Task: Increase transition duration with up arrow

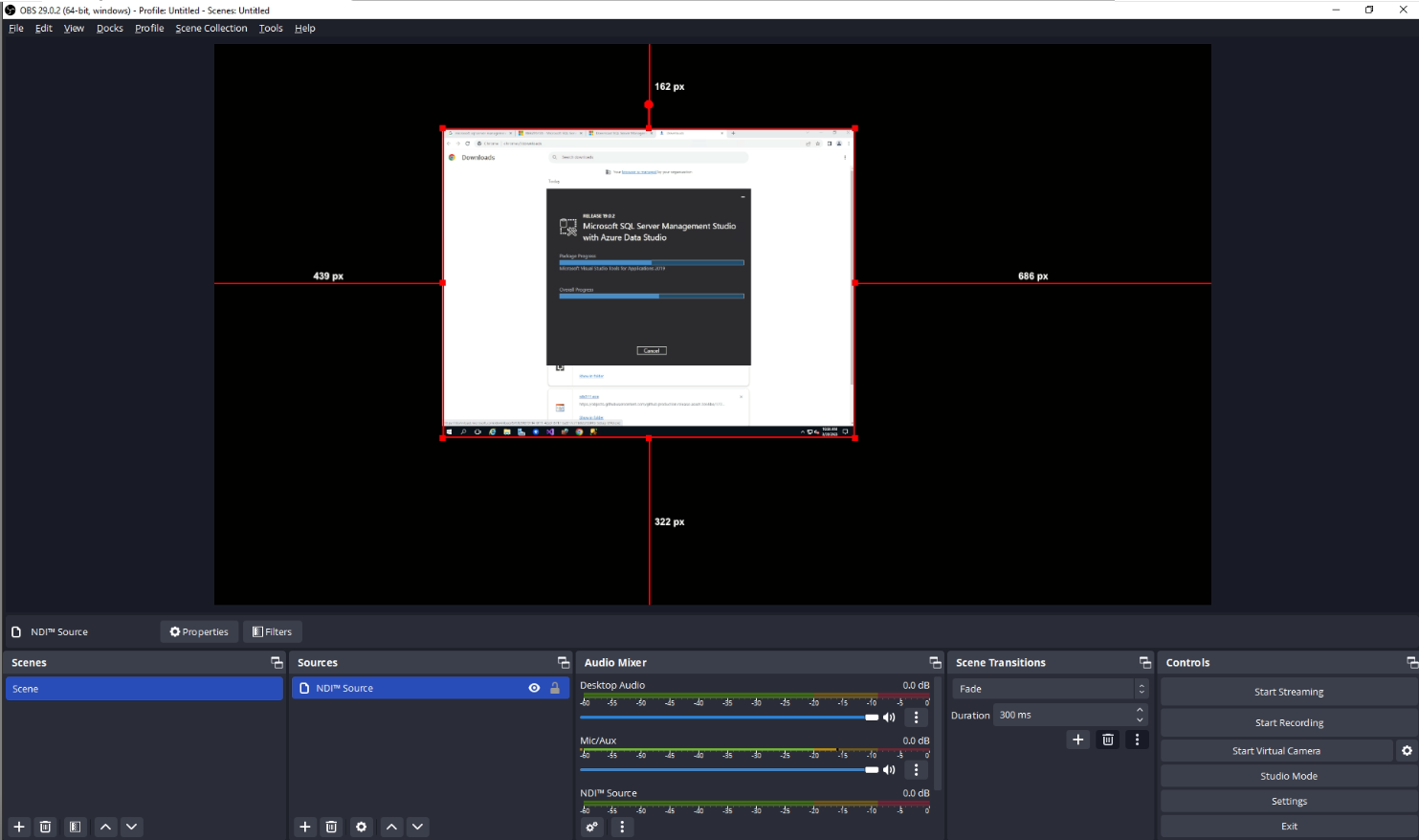Action: [x=1140, y=710]
